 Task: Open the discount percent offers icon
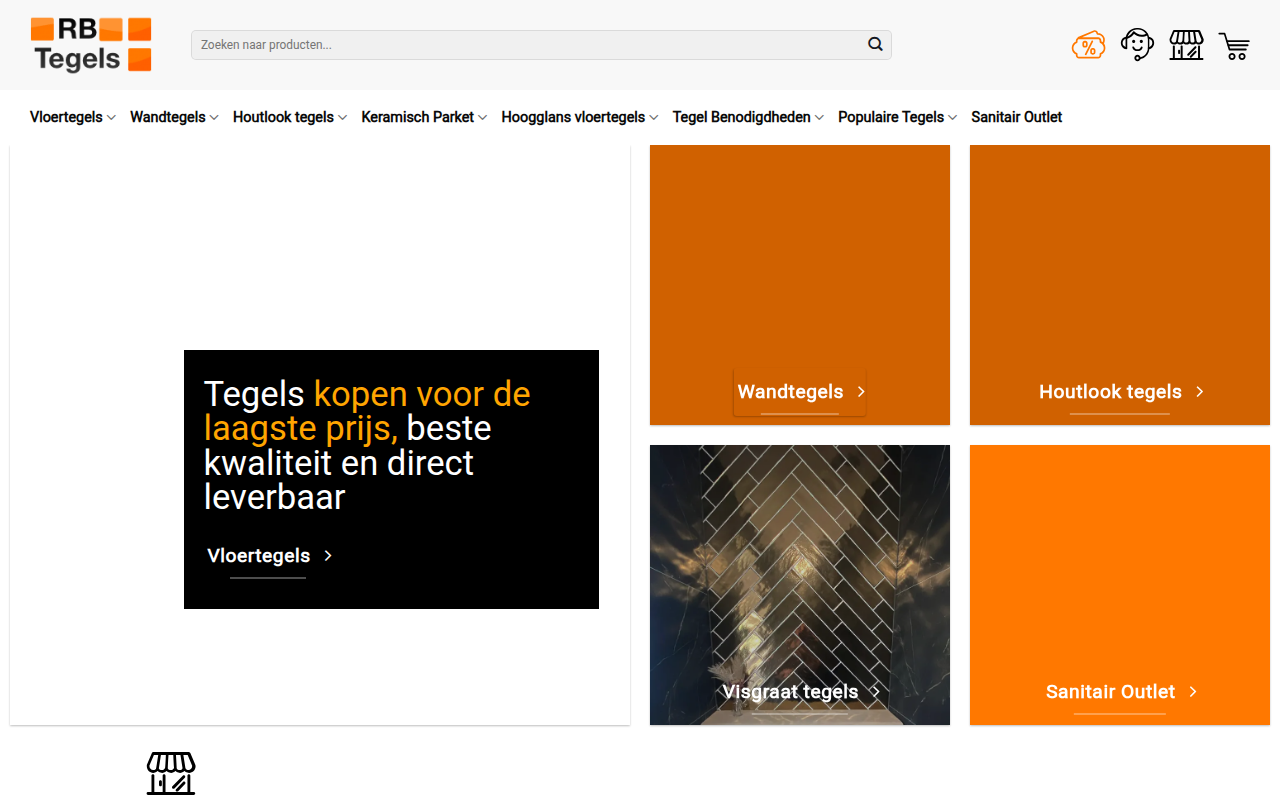(x=1088, y=45)
